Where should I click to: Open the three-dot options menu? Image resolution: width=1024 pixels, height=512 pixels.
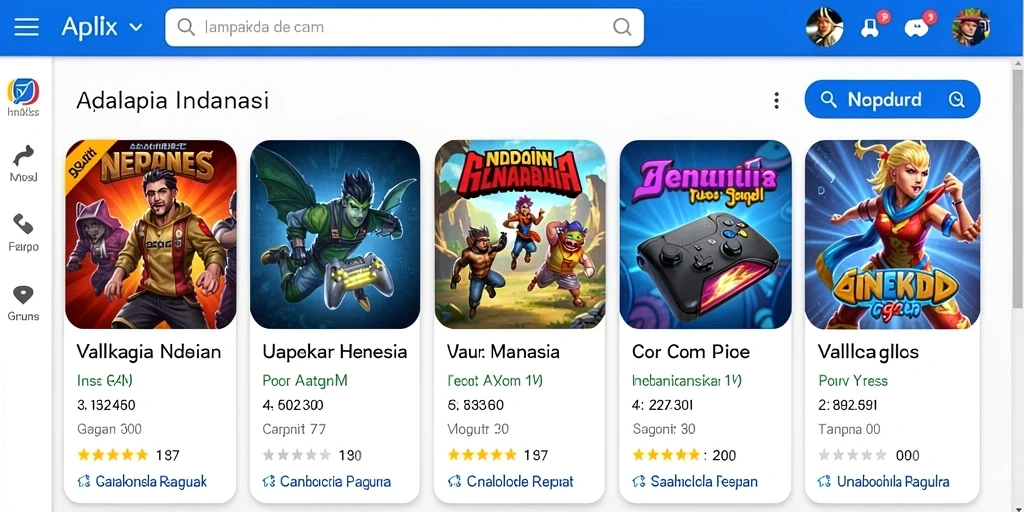776,100
